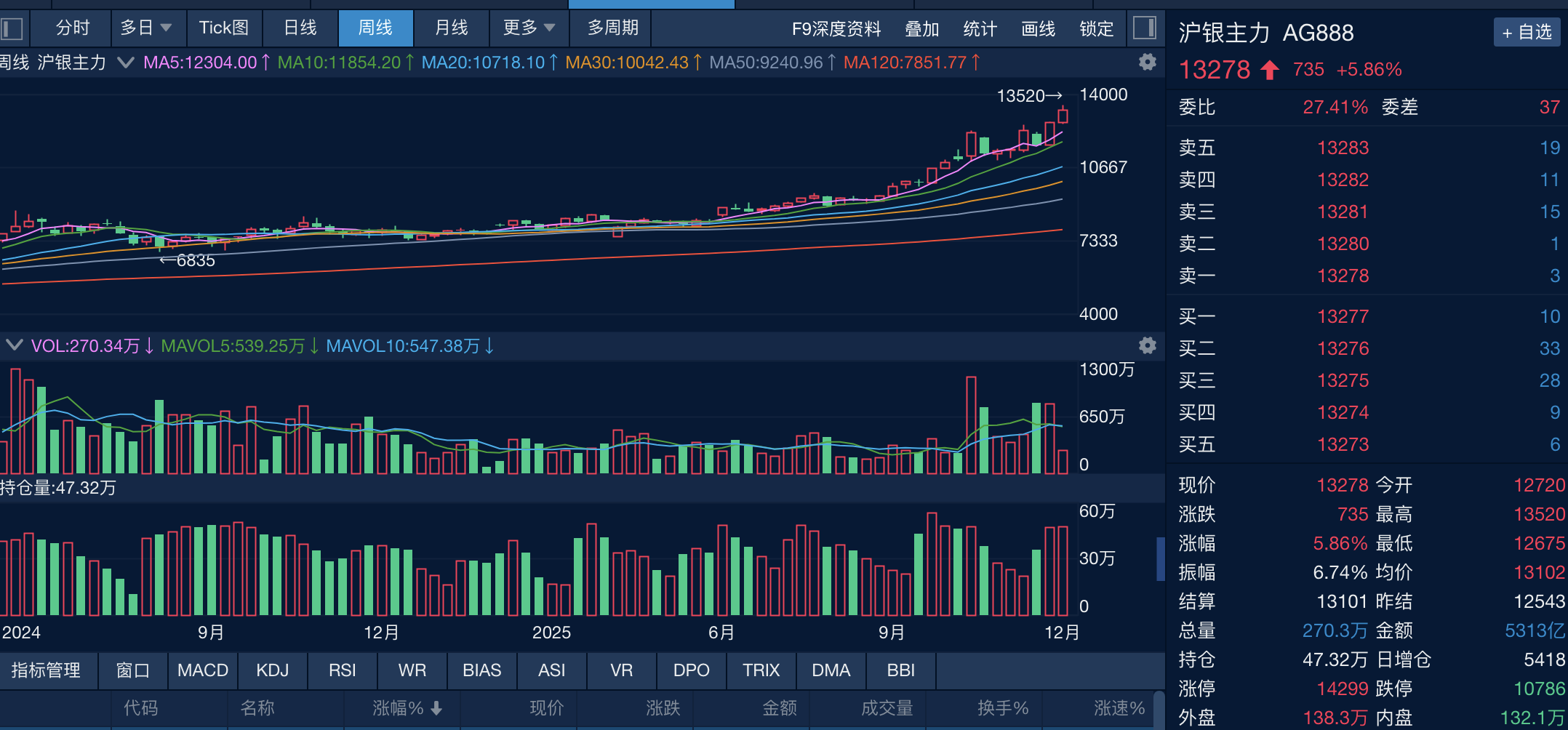
Task: Select the 画线 drawing tool
Action: tap(1039, 28)
